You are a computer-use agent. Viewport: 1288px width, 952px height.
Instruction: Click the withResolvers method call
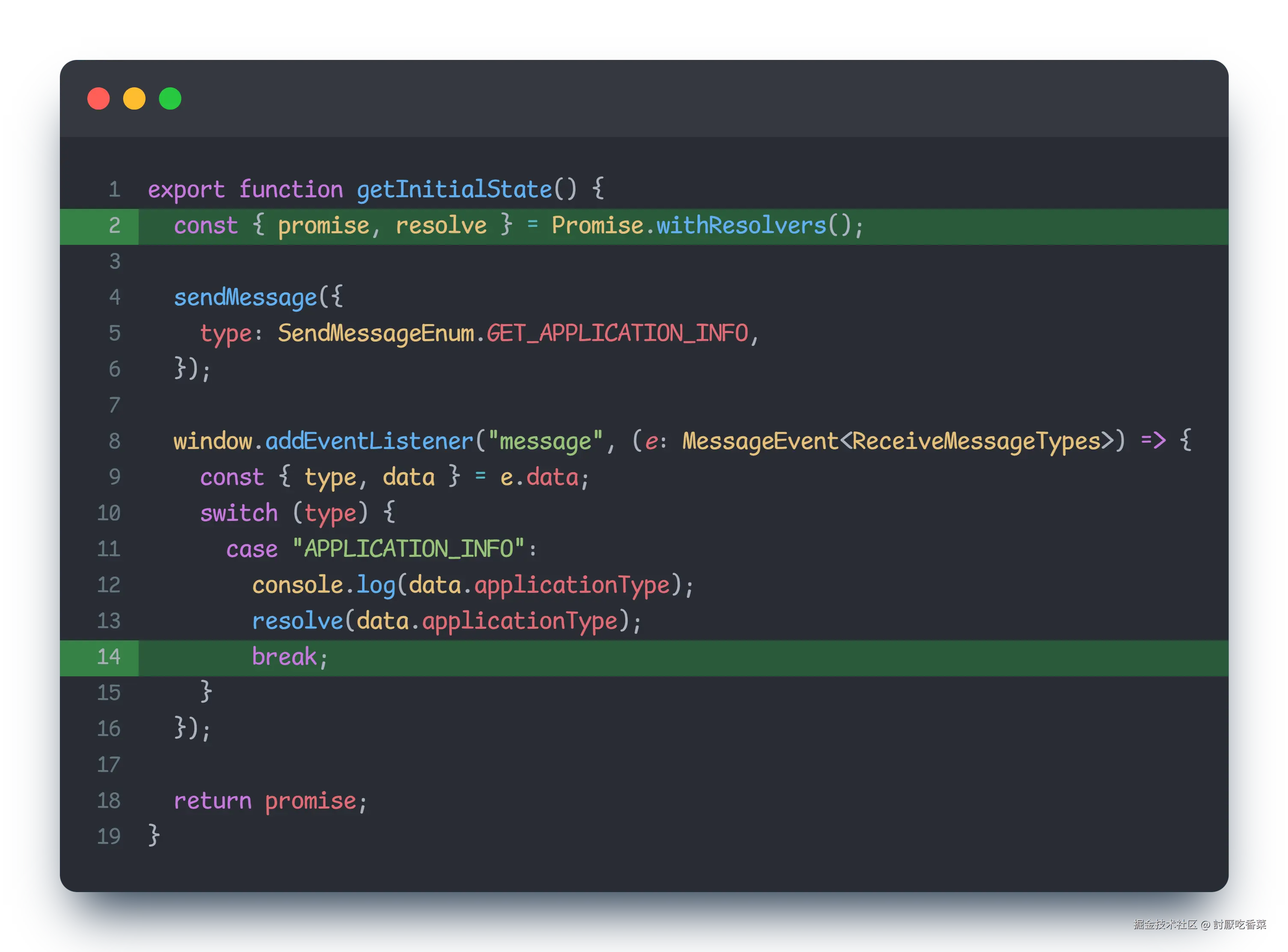coord(741,226)
